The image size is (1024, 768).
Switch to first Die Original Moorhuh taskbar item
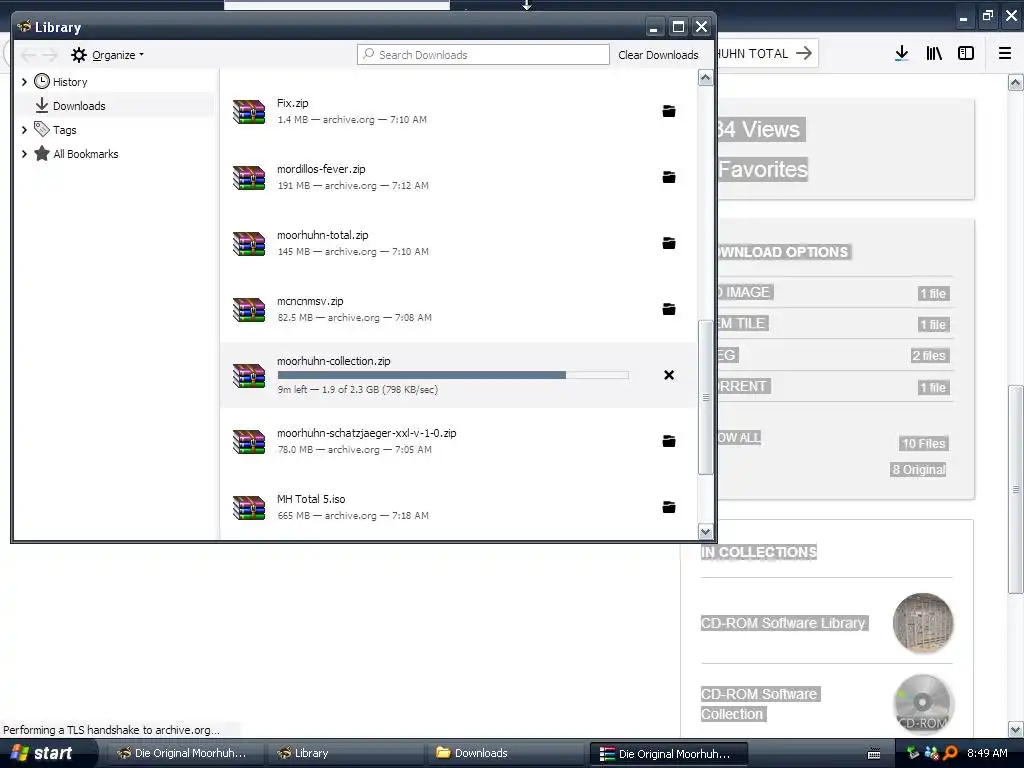tap(185, 753)
